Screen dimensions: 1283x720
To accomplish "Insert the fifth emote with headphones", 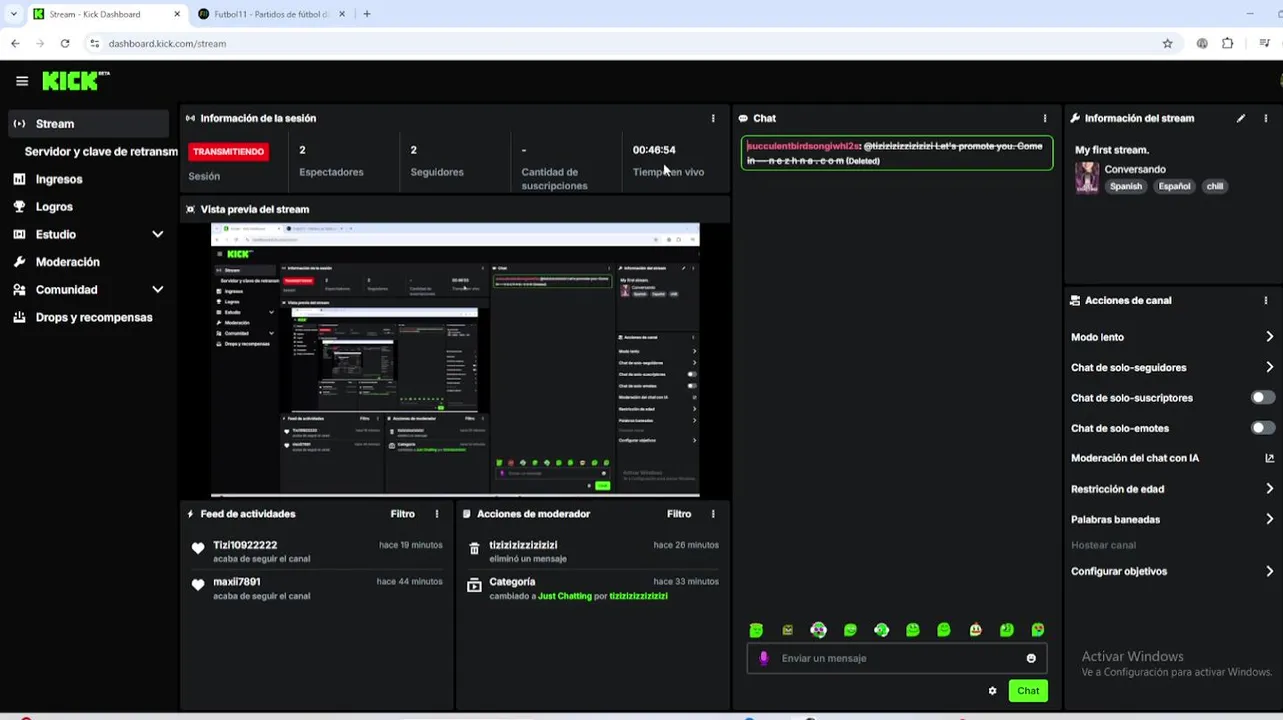I will [x=881, y=630].
